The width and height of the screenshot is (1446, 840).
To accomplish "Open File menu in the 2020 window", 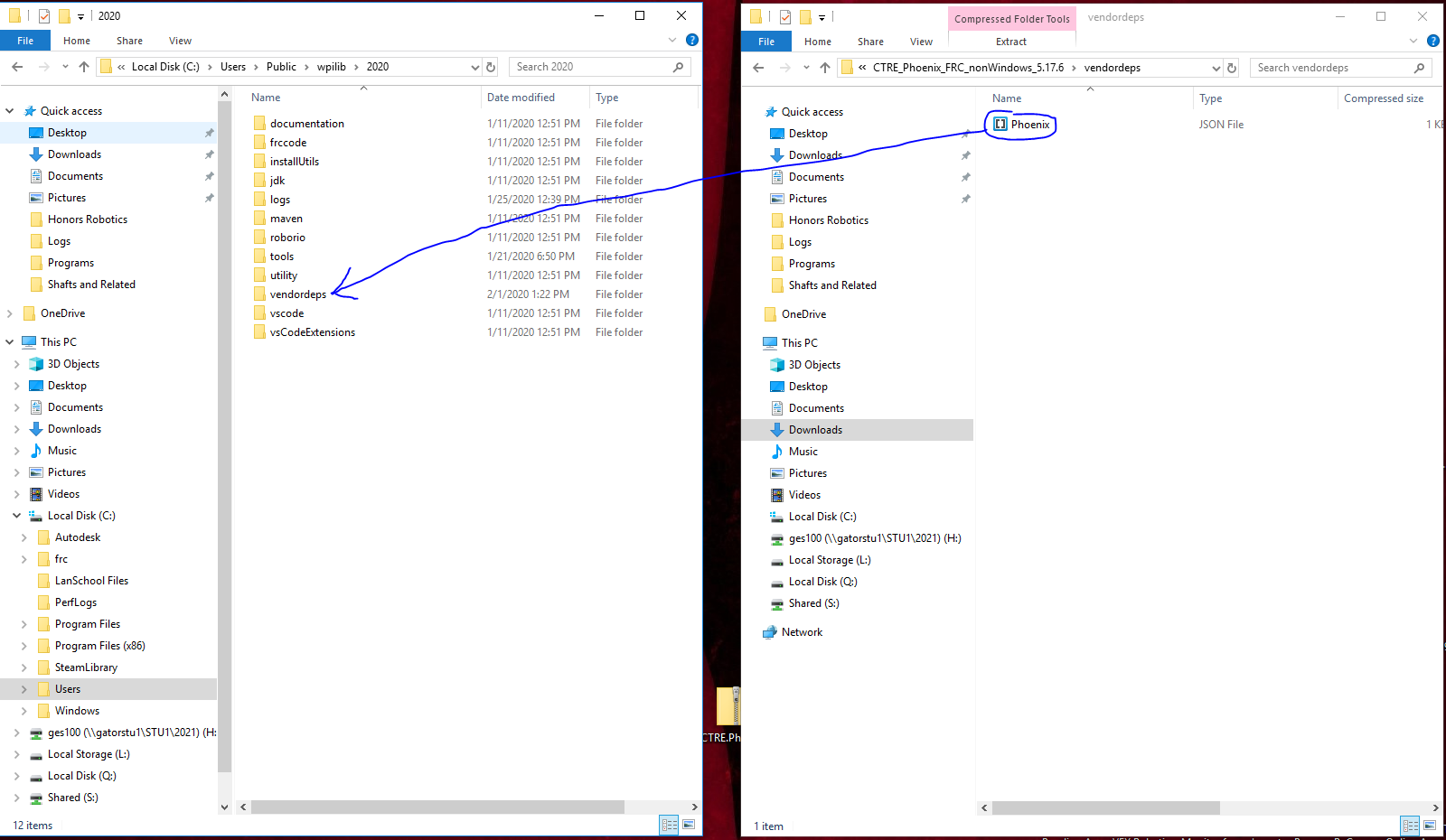I will (x=25, y=41).
